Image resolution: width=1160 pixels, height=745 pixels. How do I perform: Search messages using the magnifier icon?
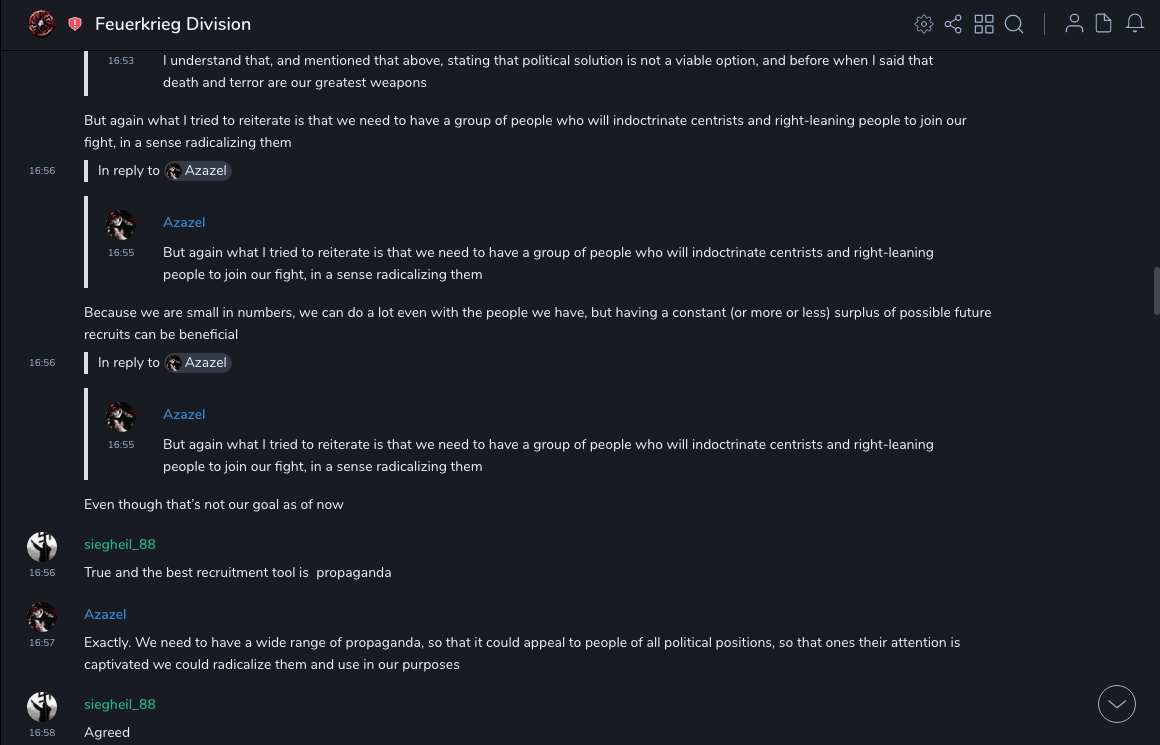[1014, 24]
